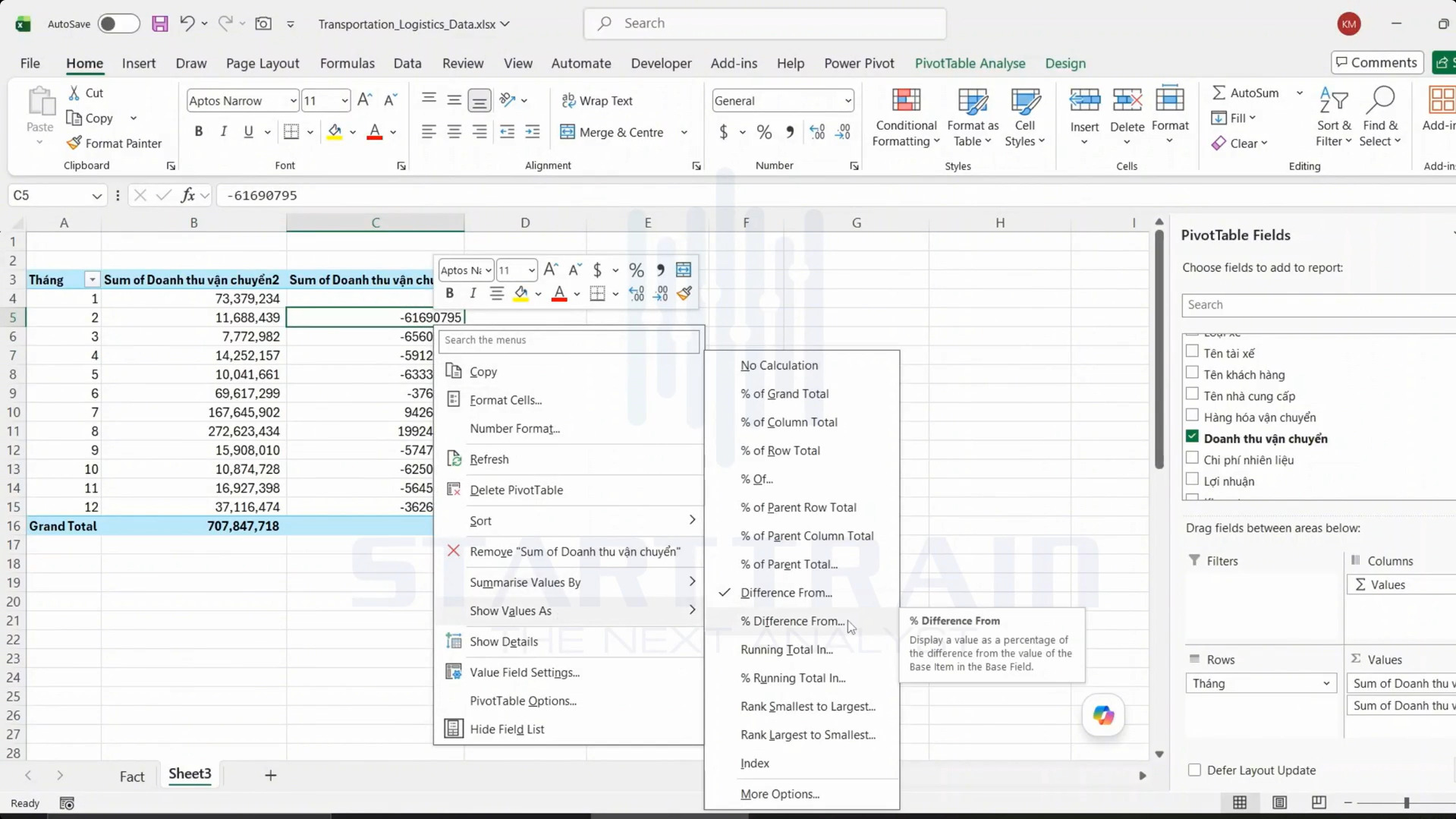
Task: Uncheck Doanh thu vận chuyển field
Action: (1192, 436)
